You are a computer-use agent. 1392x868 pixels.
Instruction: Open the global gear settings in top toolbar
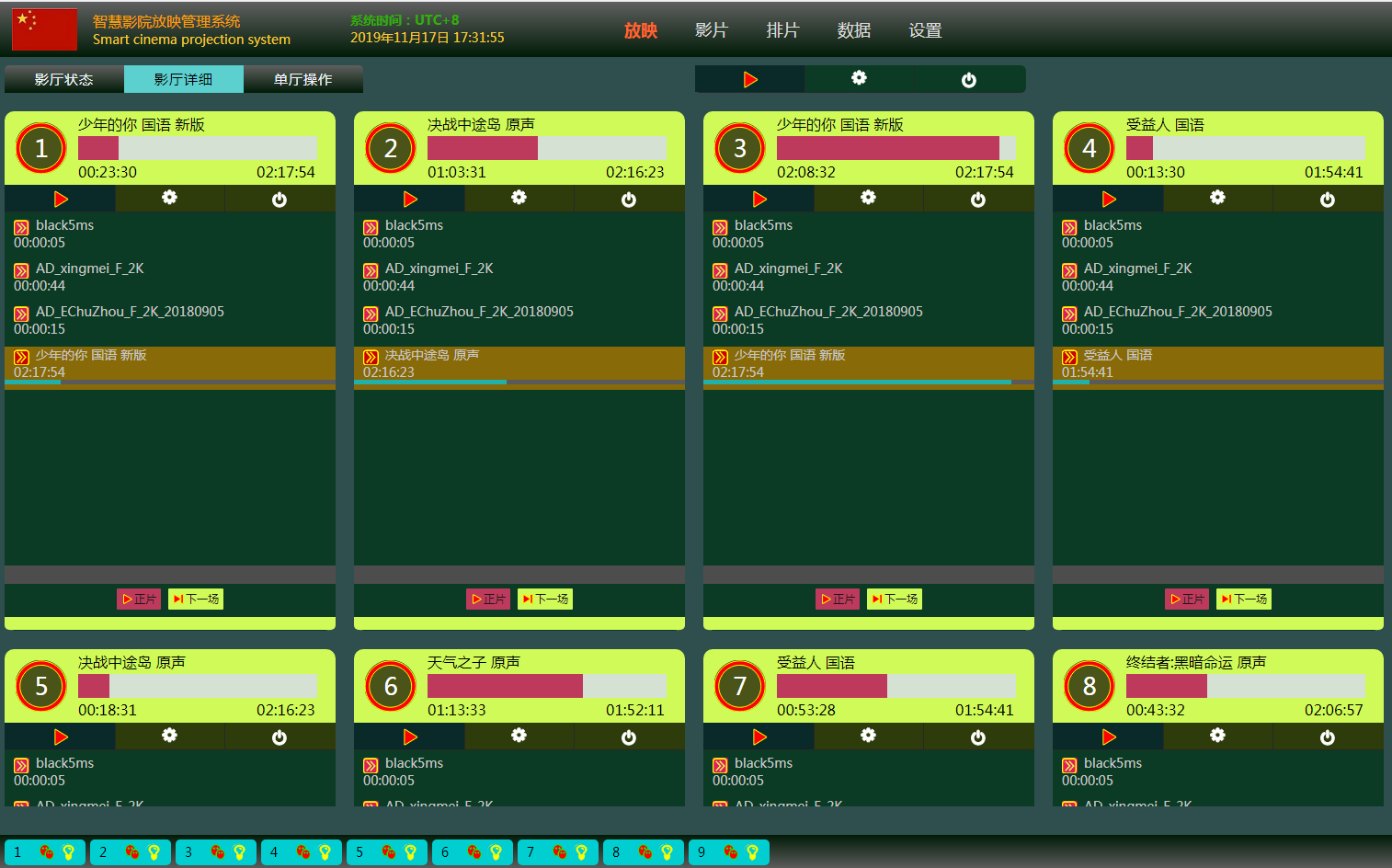(x=859, y=78)
